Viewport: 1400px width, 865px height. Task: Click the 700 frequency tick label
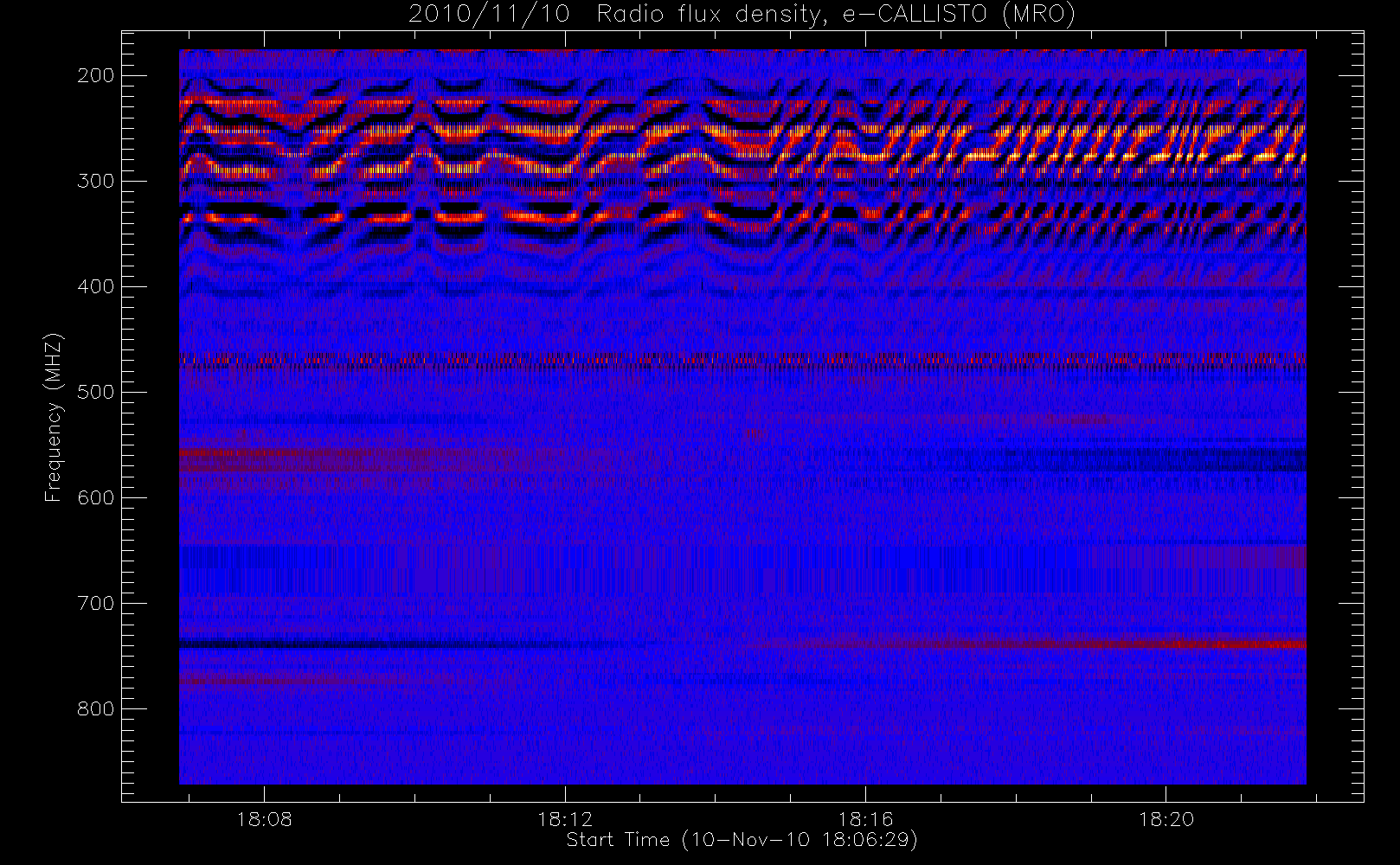click(x=96, y=603)
